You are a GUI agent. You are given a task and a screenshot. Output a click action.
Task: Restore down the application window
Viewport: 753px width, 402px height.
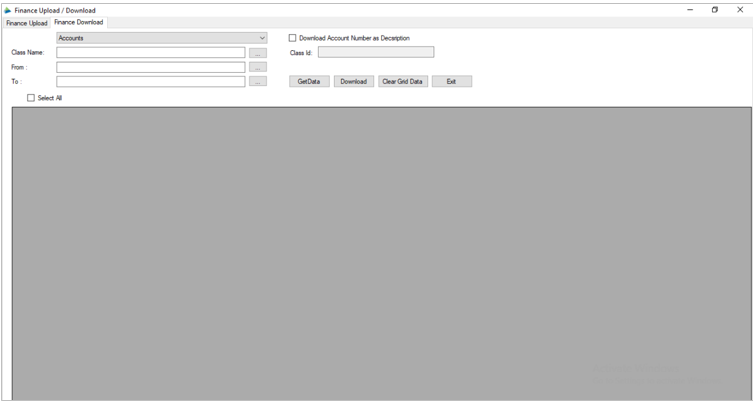click(x=715, y=10)
